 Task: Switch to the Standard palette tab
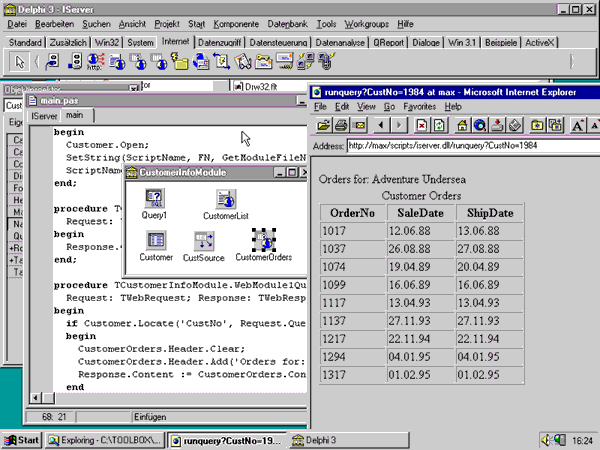click(x=25, y=42)
